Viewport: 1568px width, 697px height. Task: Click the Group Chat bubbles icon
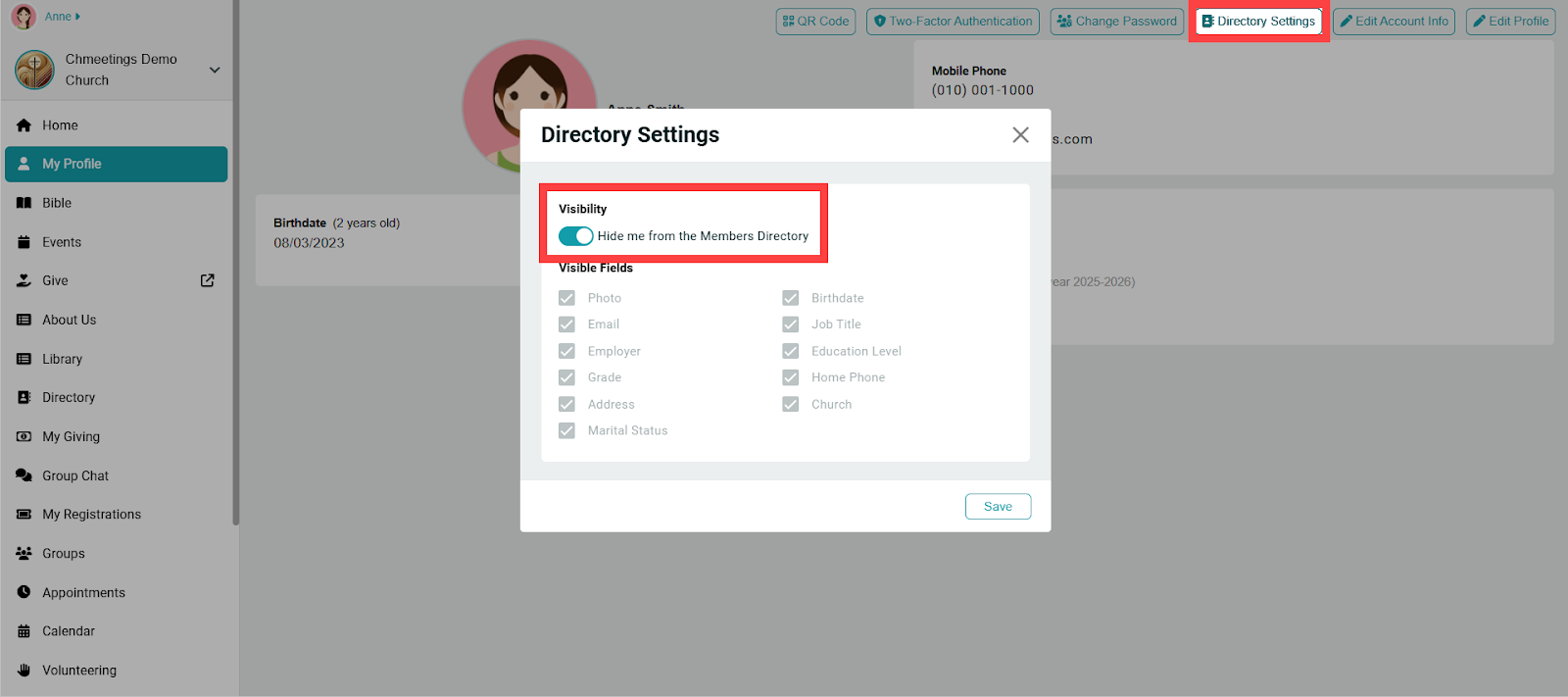tap(24, 475)
